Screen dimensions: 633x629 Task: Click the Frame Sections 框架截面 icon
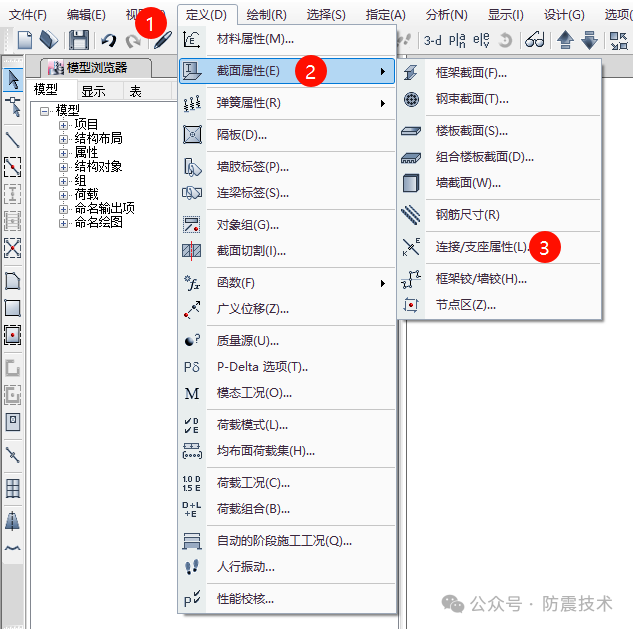pyautogui.click(x=411, y=73)
